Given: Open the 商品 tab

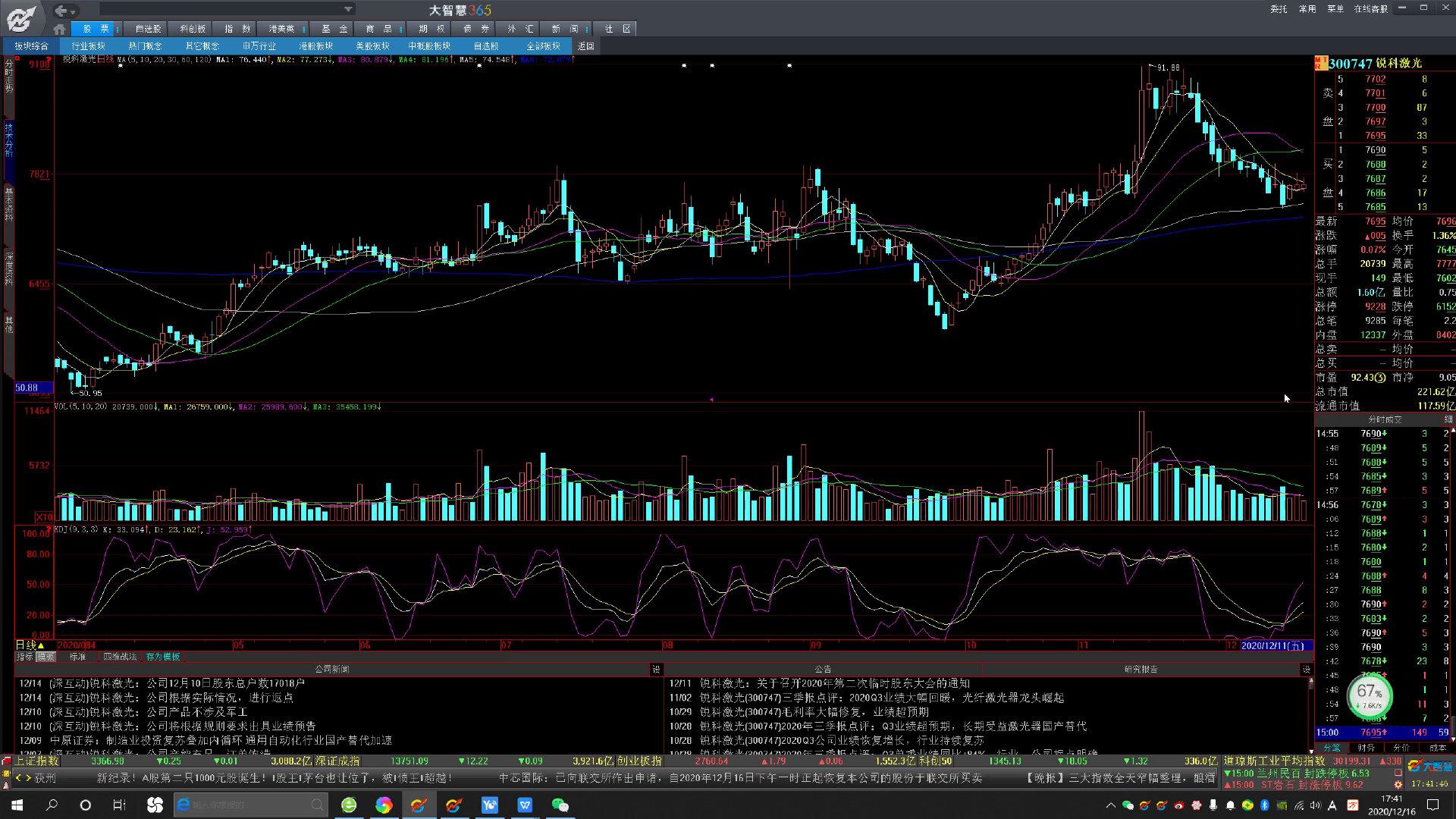Looking at the screenshot, I should tap(378, 29).
